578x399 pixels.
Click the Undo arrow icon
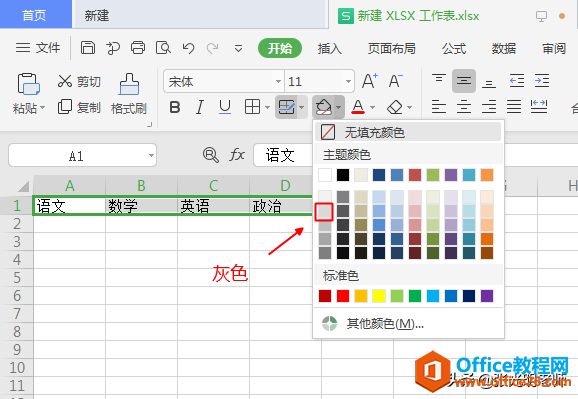(188, 48)
